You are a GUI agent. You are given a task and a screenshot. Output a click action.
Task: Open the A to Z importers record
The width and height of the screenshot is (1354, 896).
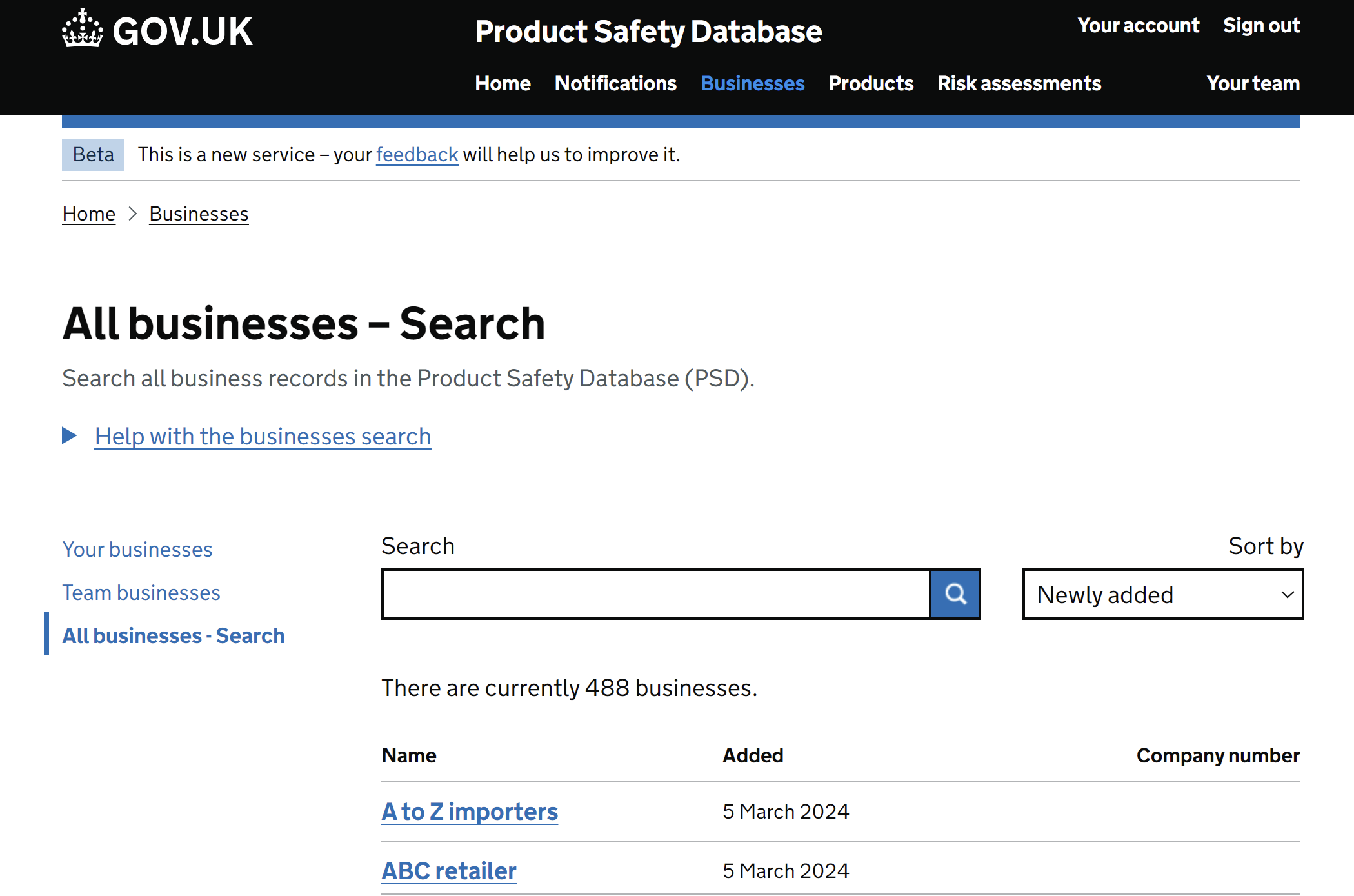click(470, 811)
